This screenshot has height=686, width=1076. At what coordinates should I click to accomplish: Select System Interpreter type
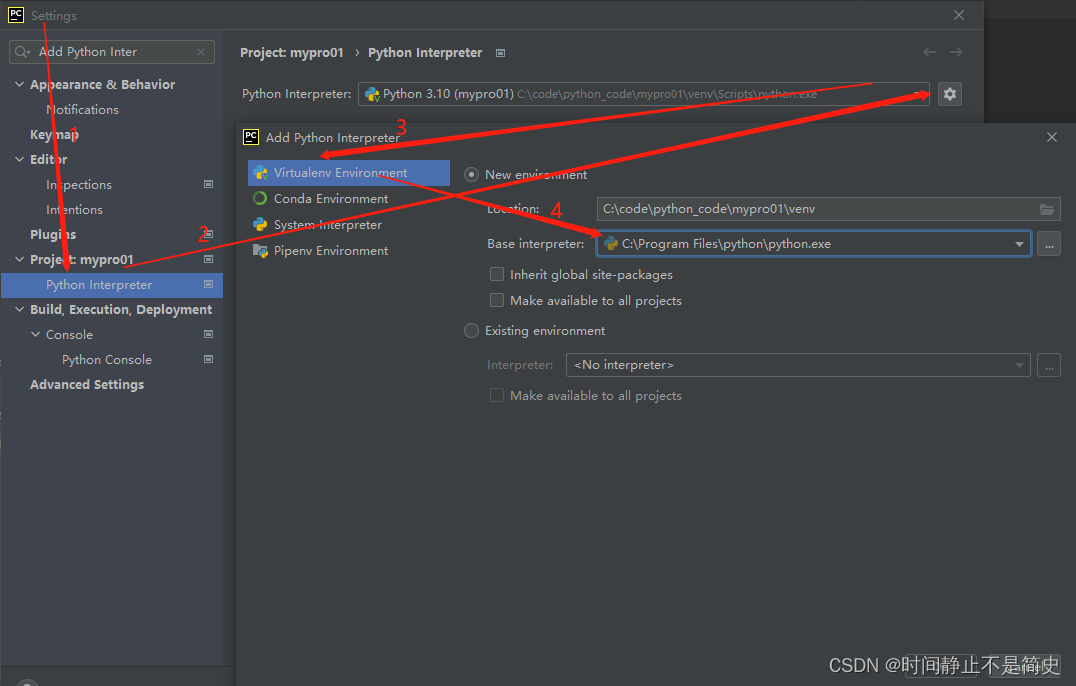click(x=349, y=224)
